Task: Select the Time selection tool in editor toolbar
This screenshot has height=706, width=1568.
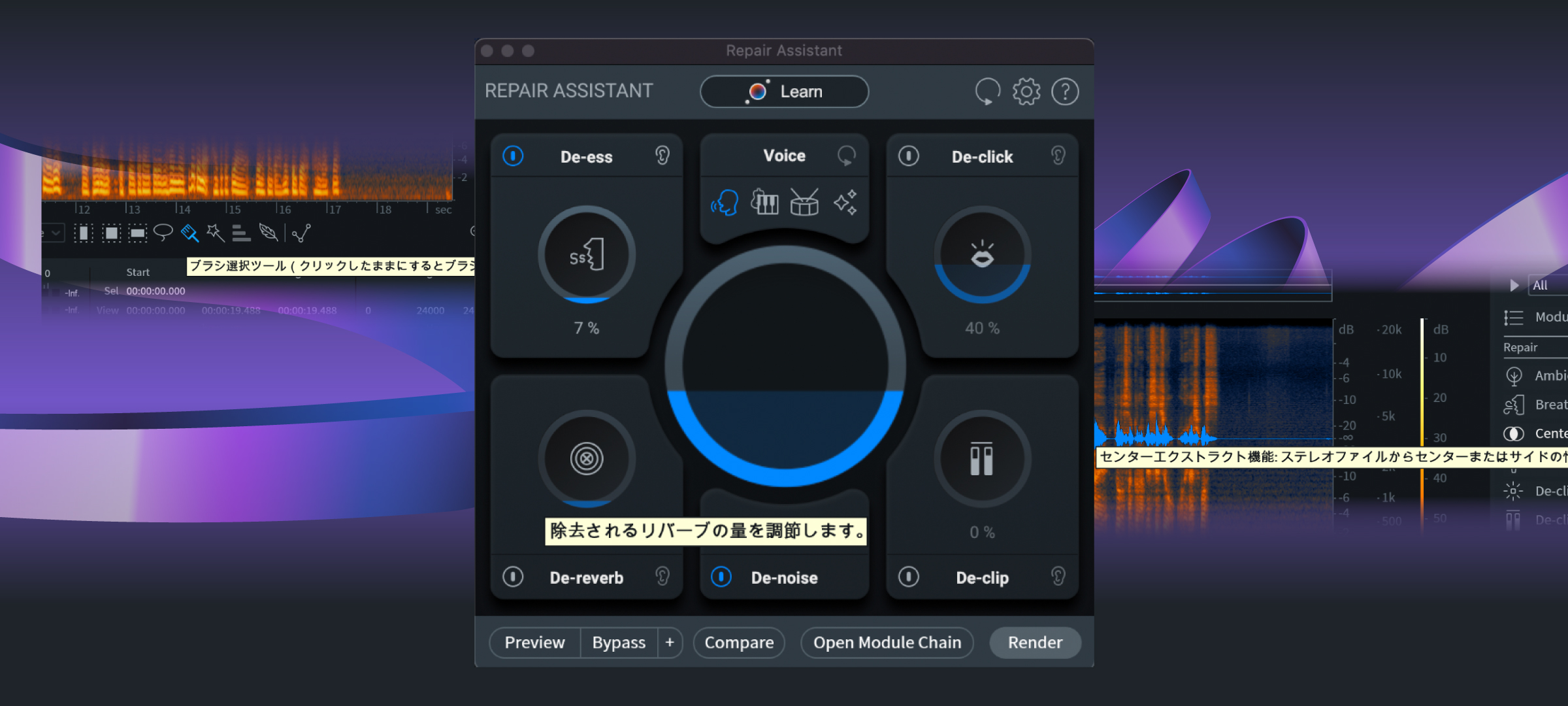Action: tap(83, 233)
